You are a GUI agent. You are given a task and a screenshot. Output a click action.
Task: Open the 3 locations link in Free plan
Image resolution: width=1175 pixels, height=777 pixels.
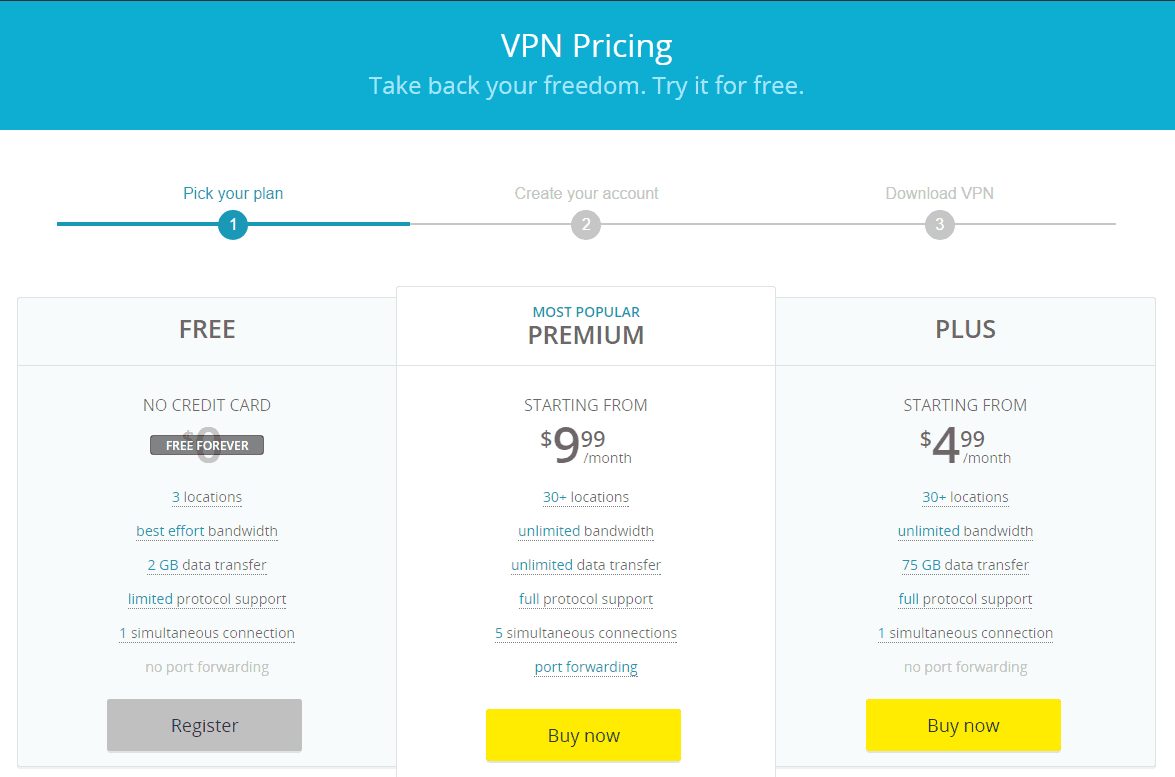point(207,497)
